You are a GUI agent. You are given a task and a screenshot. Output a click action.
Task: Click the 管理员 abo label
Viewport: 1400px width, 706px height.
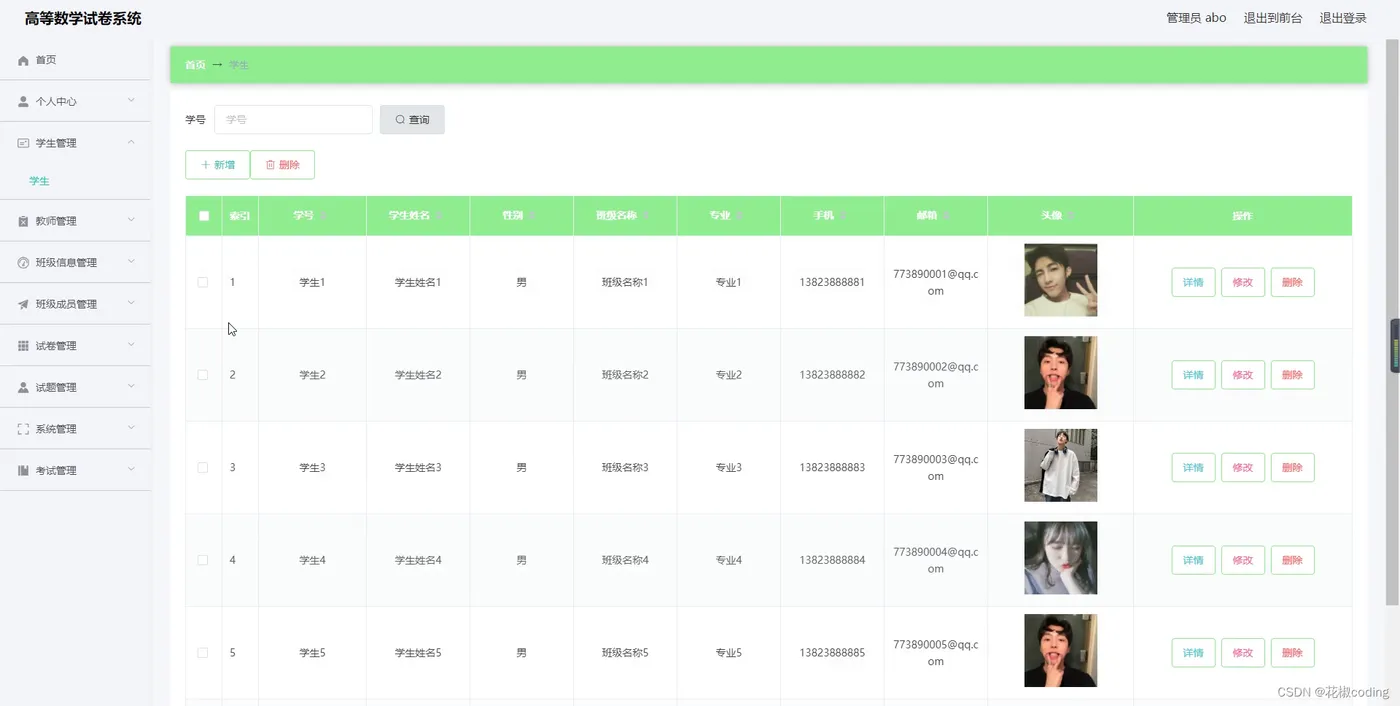tap(1196, 18)
